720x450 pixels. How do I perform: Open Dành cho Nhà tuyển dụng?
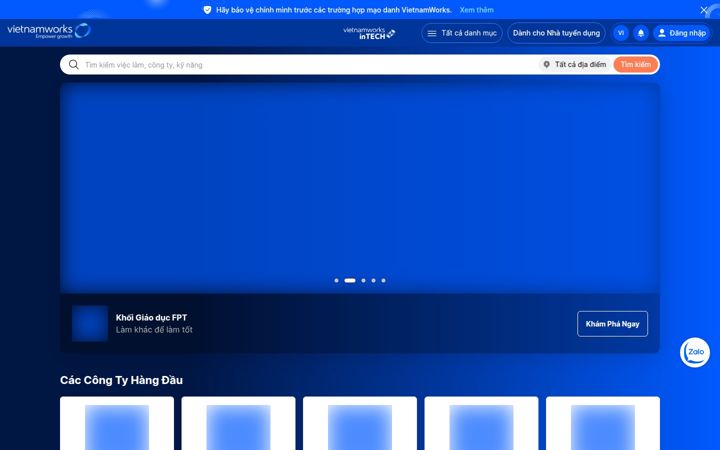click(x=556, y=33)
